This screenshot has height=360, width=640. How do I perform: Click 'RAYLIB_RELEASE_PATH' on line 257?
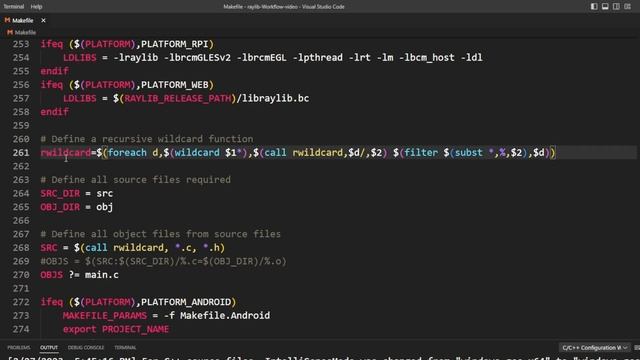pos(178,98)
